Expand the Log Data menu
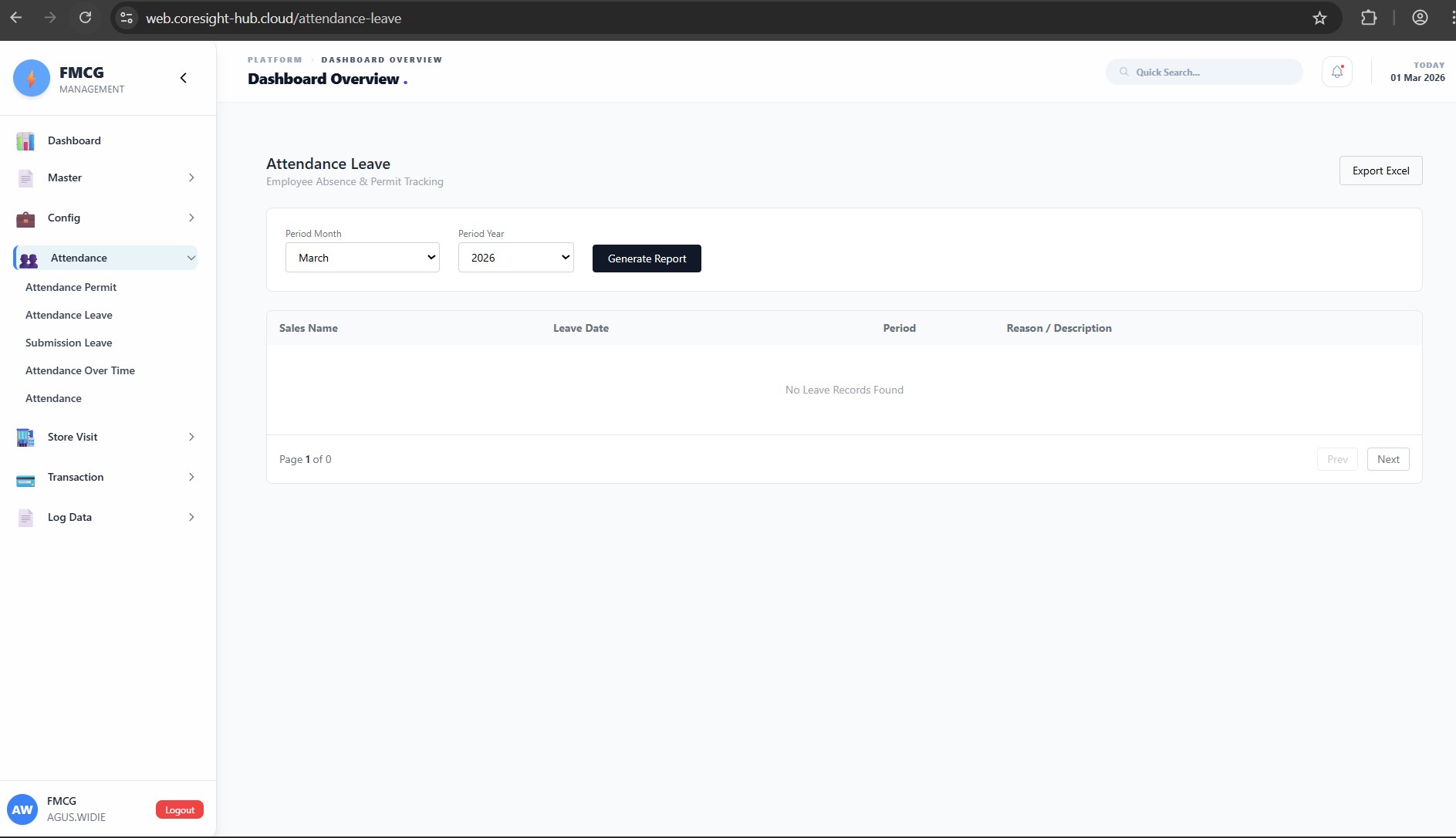Image resolution: width=1456 pixels, height=838 pixels. pos(106,518)
